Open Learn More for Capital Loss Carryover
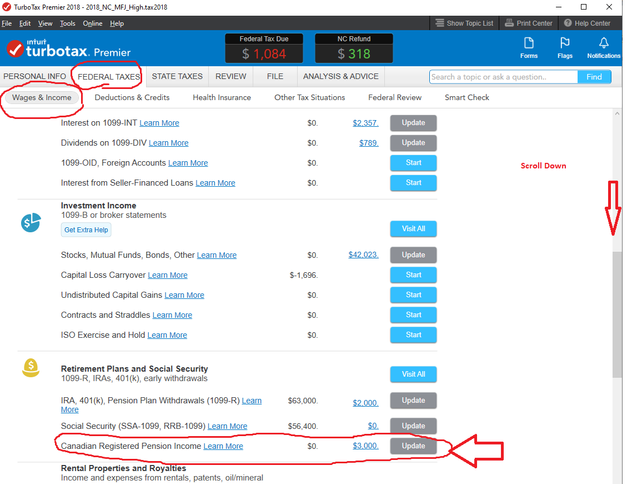The height and width of the screenshot is (484, 637). click(167, 275)
